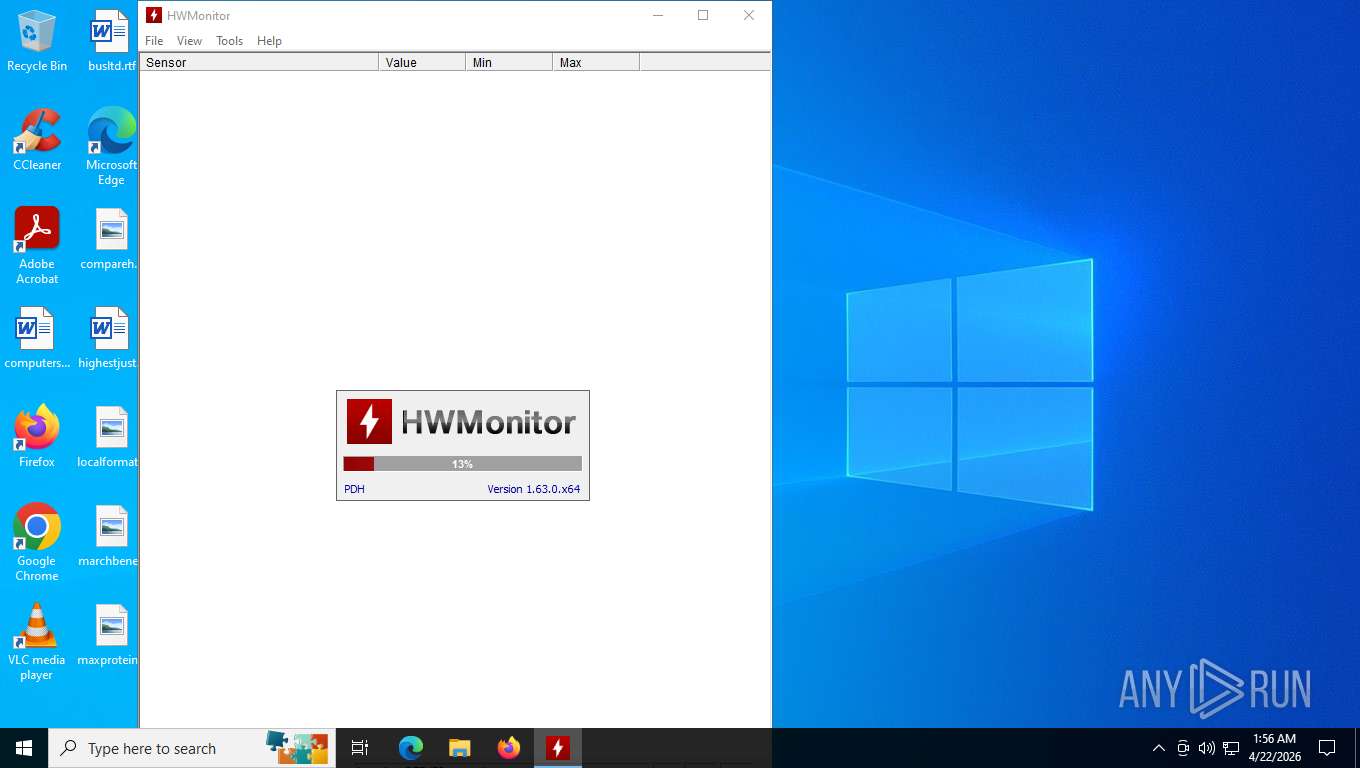The image size is (1360, 768).
Task: Select the marchbene image file on desktop
Action: 109,536
